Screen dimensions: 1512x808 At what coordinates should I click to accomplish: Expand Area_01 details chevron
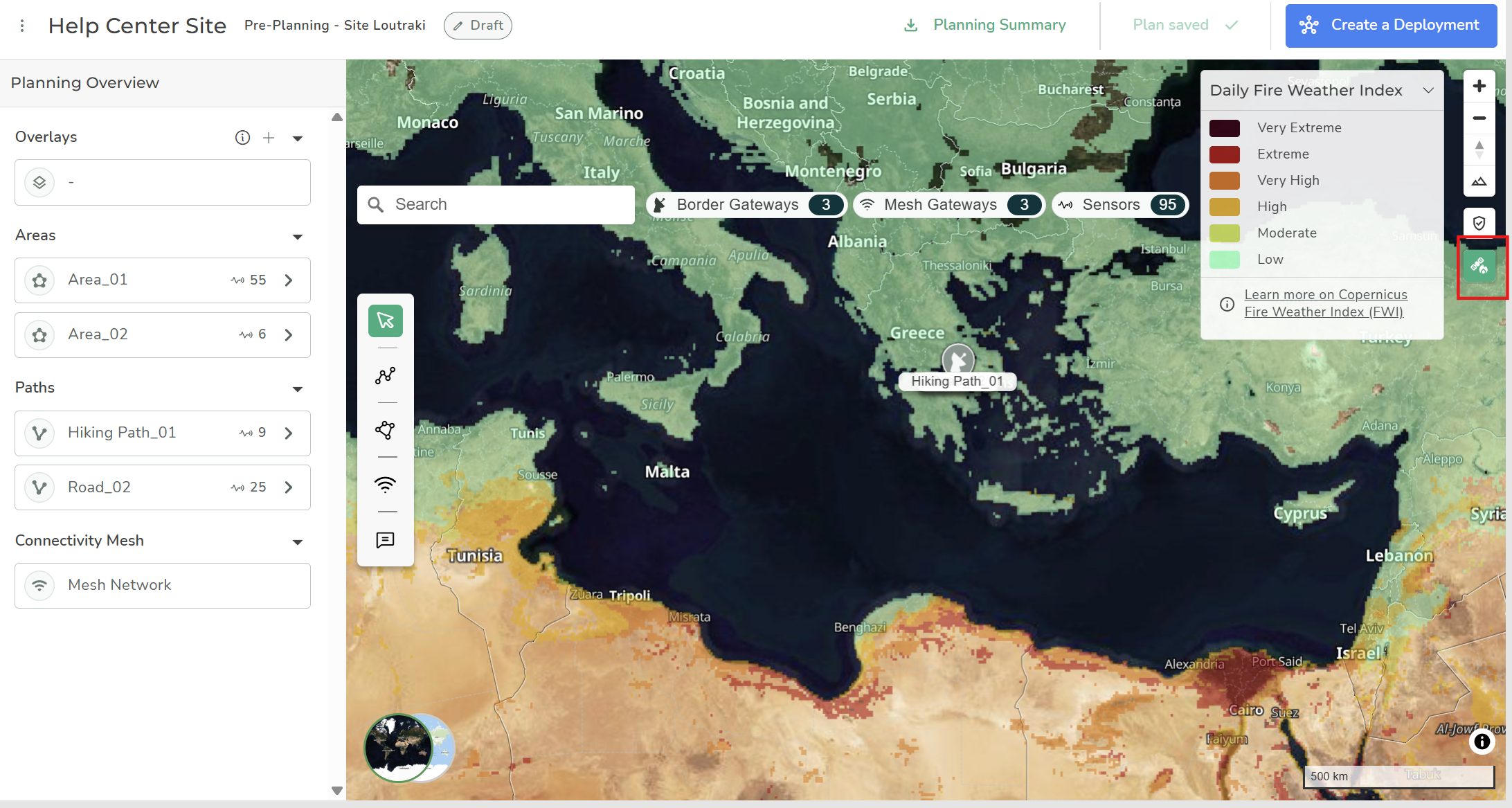(x=289, y=280)
